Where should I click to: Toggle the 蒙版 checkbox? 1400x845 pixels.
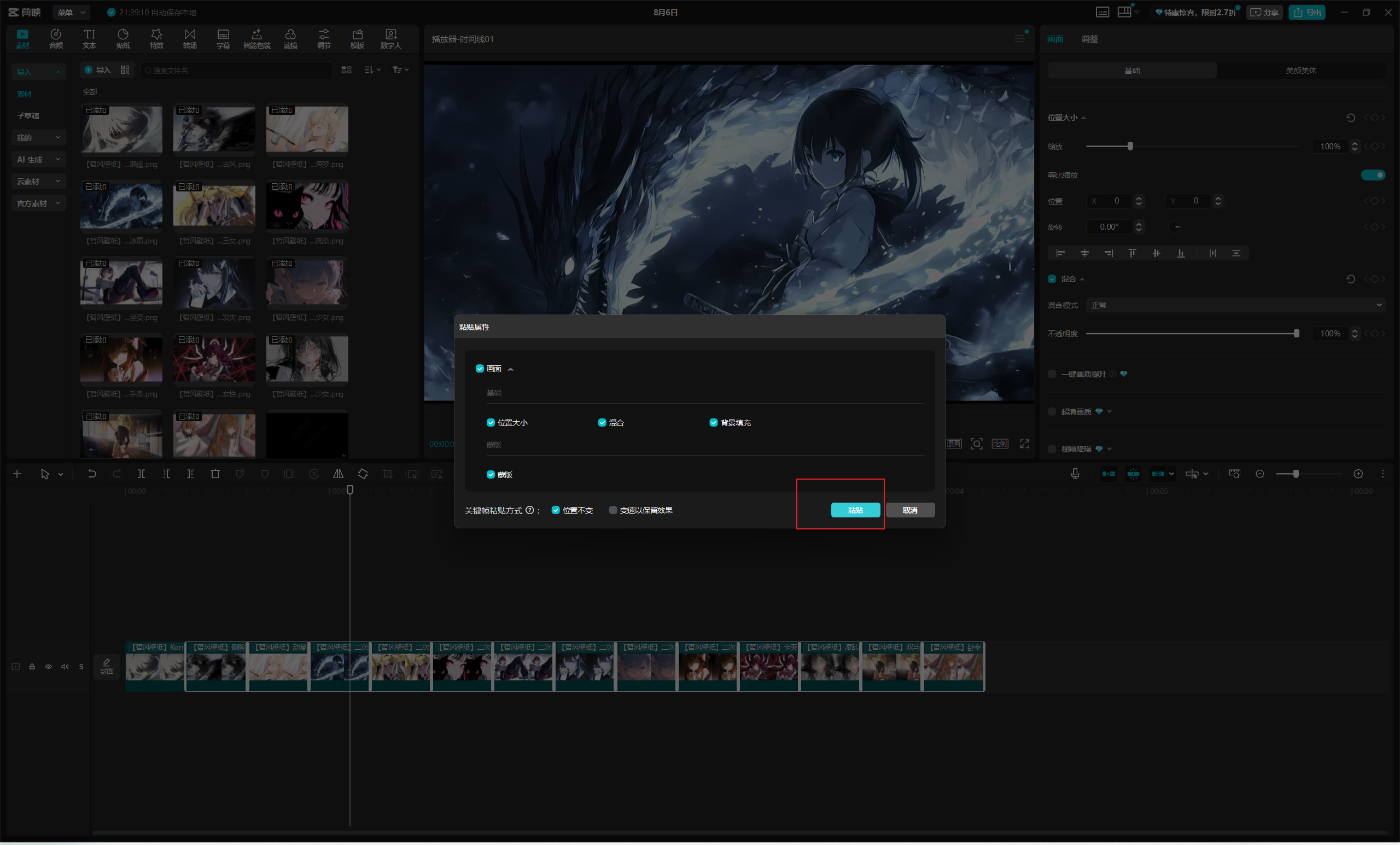click(x=491, y=475)
